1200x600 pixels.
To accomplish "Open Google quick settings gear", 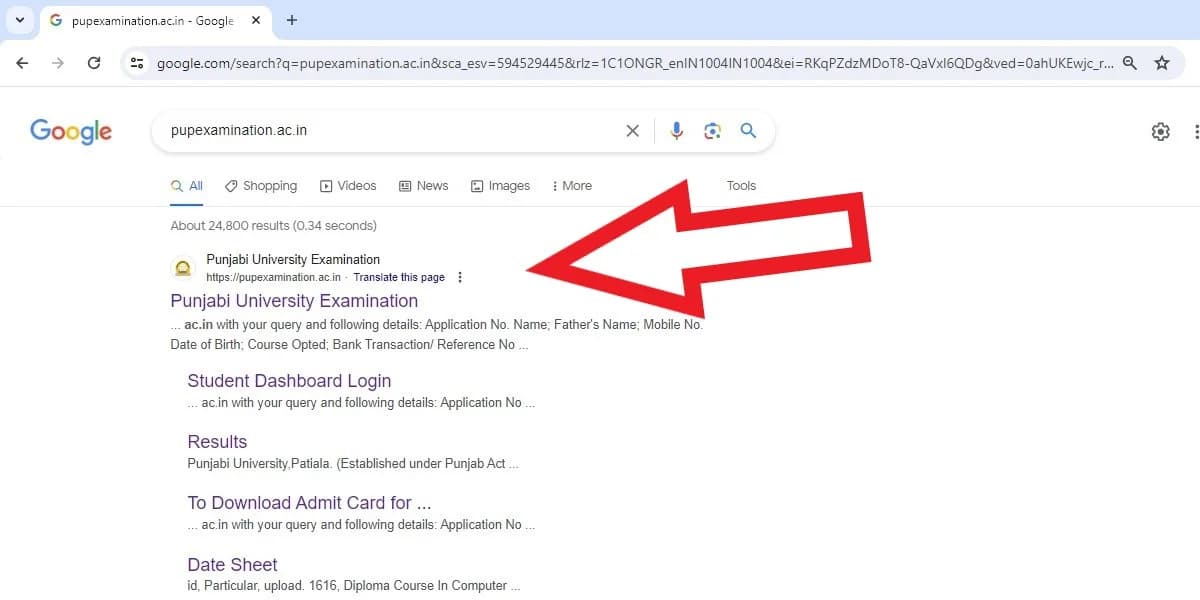I will (x=1161, y=131).
